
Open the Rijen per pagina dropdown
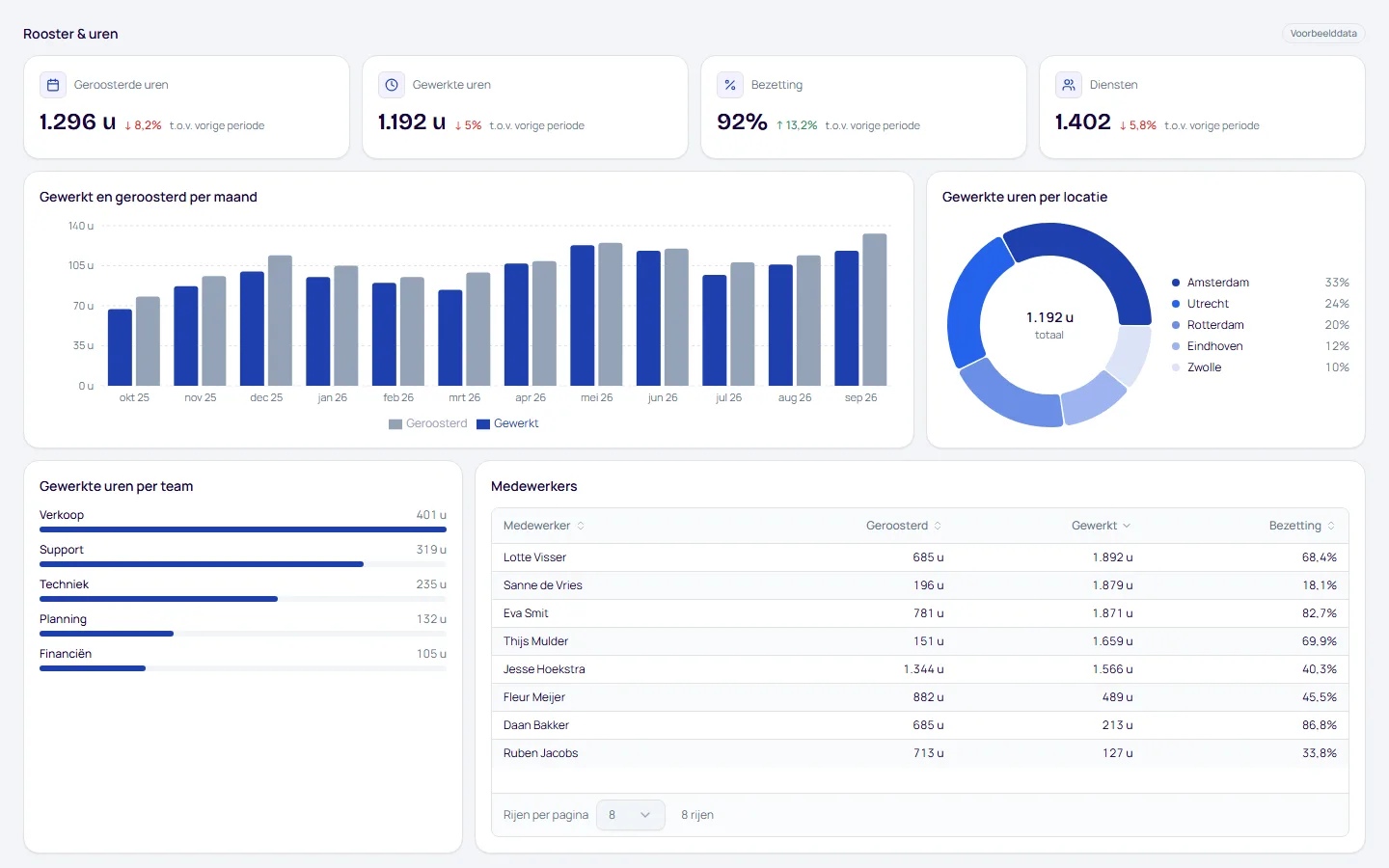[631, 815]
